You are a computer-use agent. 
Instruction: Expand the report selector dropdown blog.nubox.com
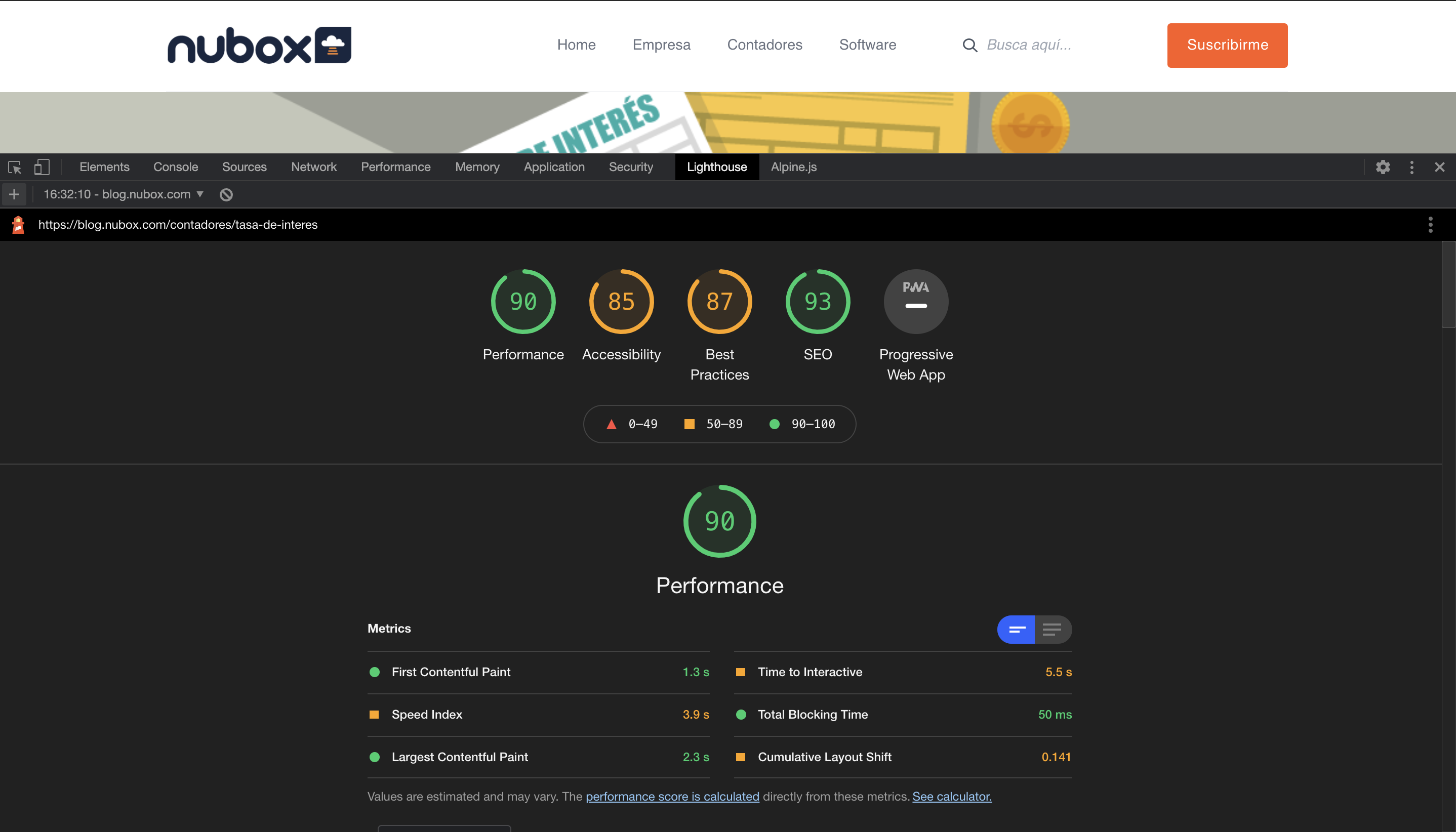124,195
